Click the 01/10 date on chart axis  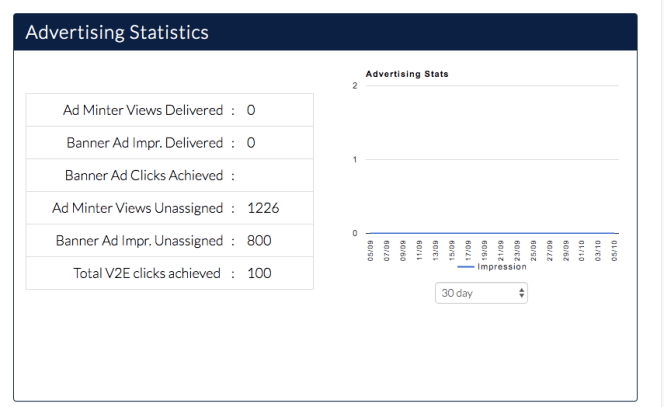(582, 248)
